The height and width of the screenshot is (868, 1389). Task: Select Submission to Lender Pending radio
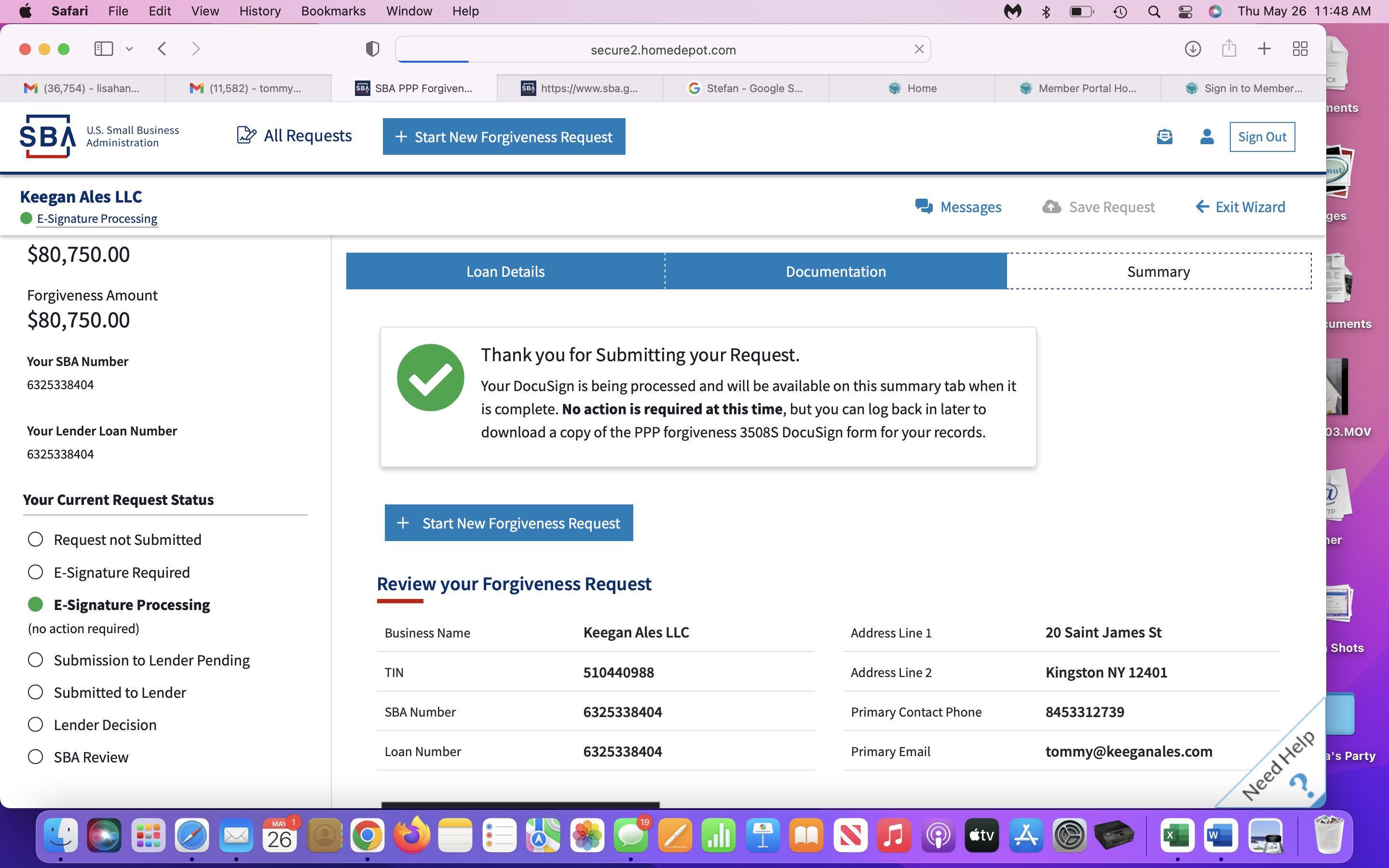click(36, 660)
